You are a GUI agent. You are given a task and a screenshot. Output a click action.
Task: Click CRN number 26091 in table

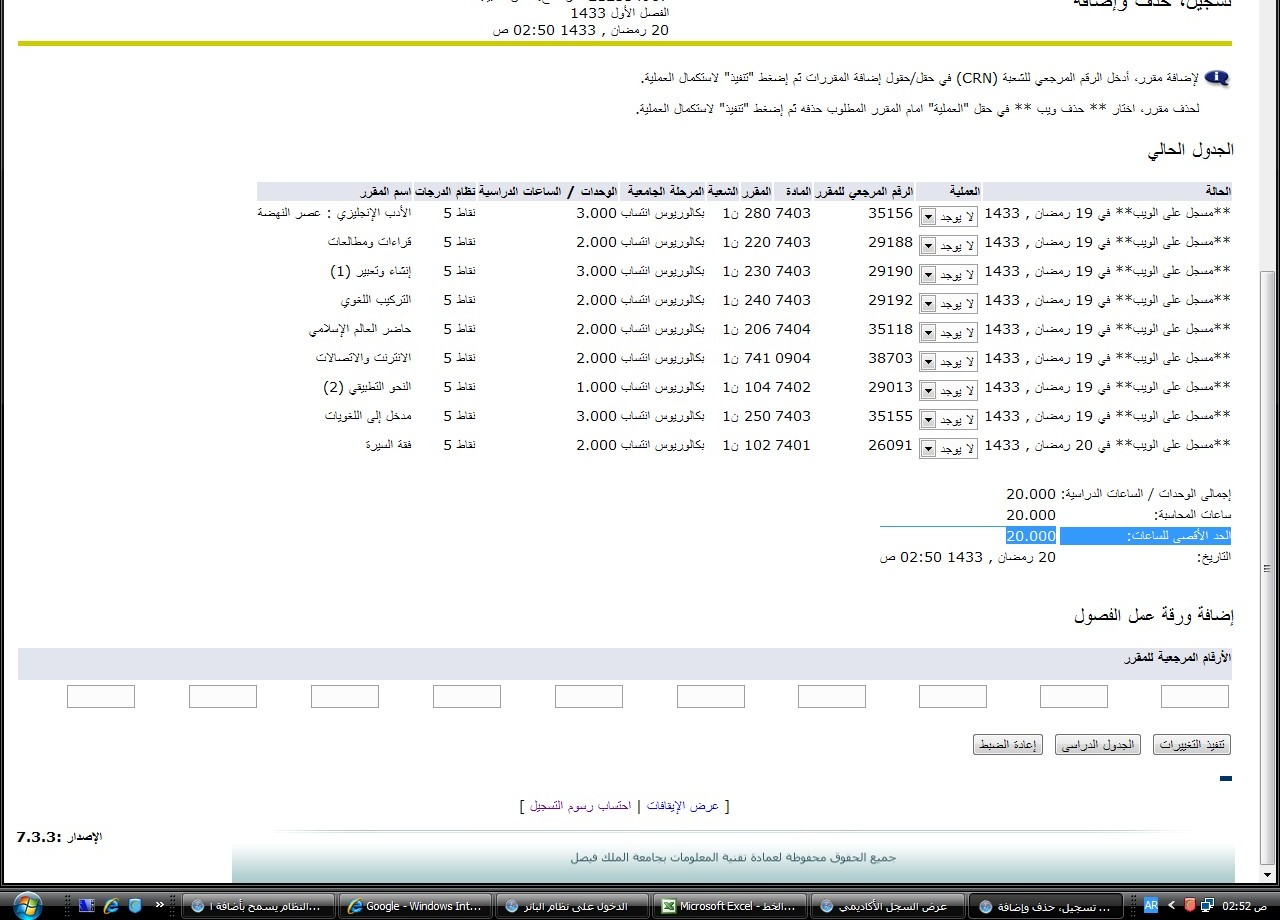tap(890, 445)
